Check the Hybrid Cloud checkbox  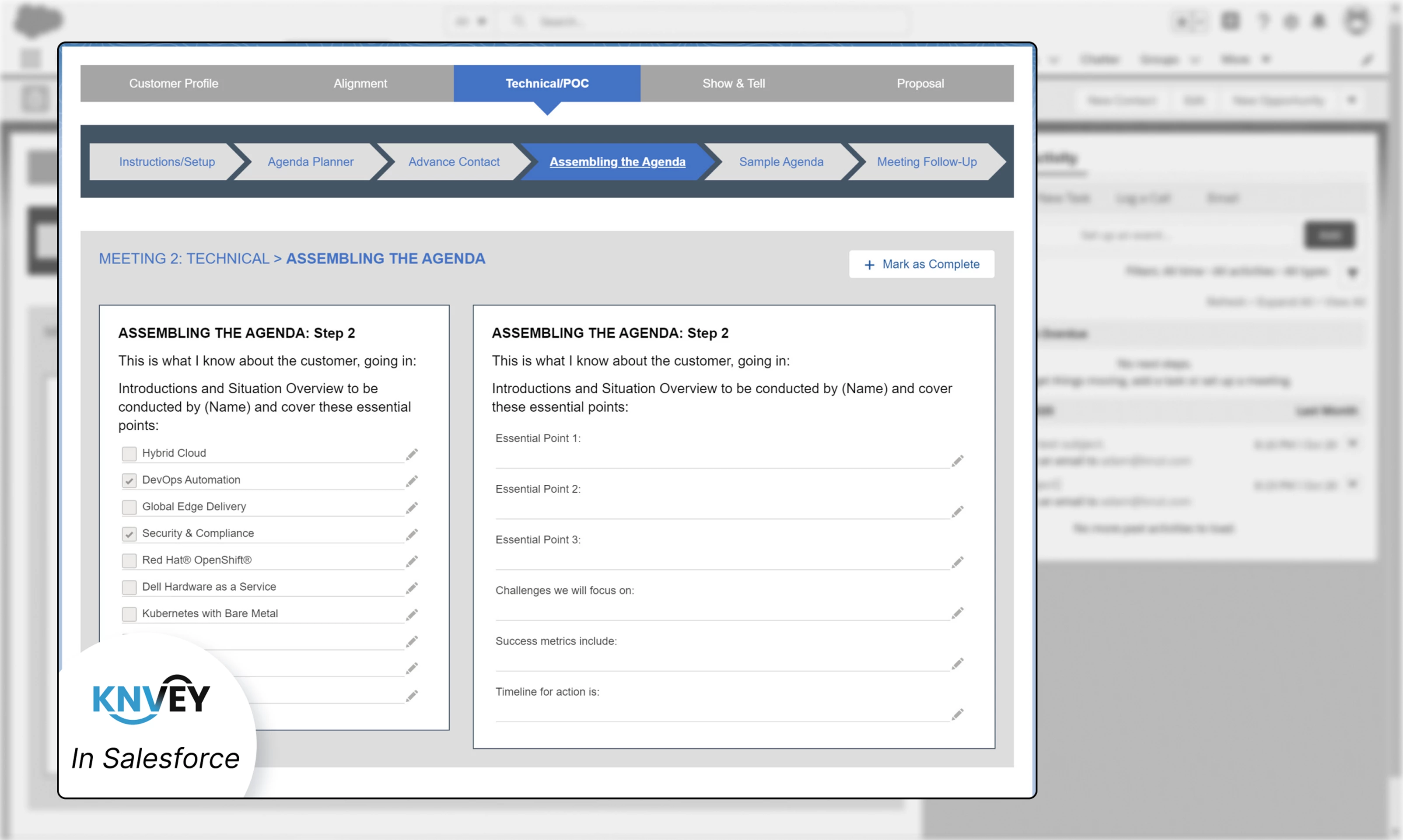(x=129, y=453)
